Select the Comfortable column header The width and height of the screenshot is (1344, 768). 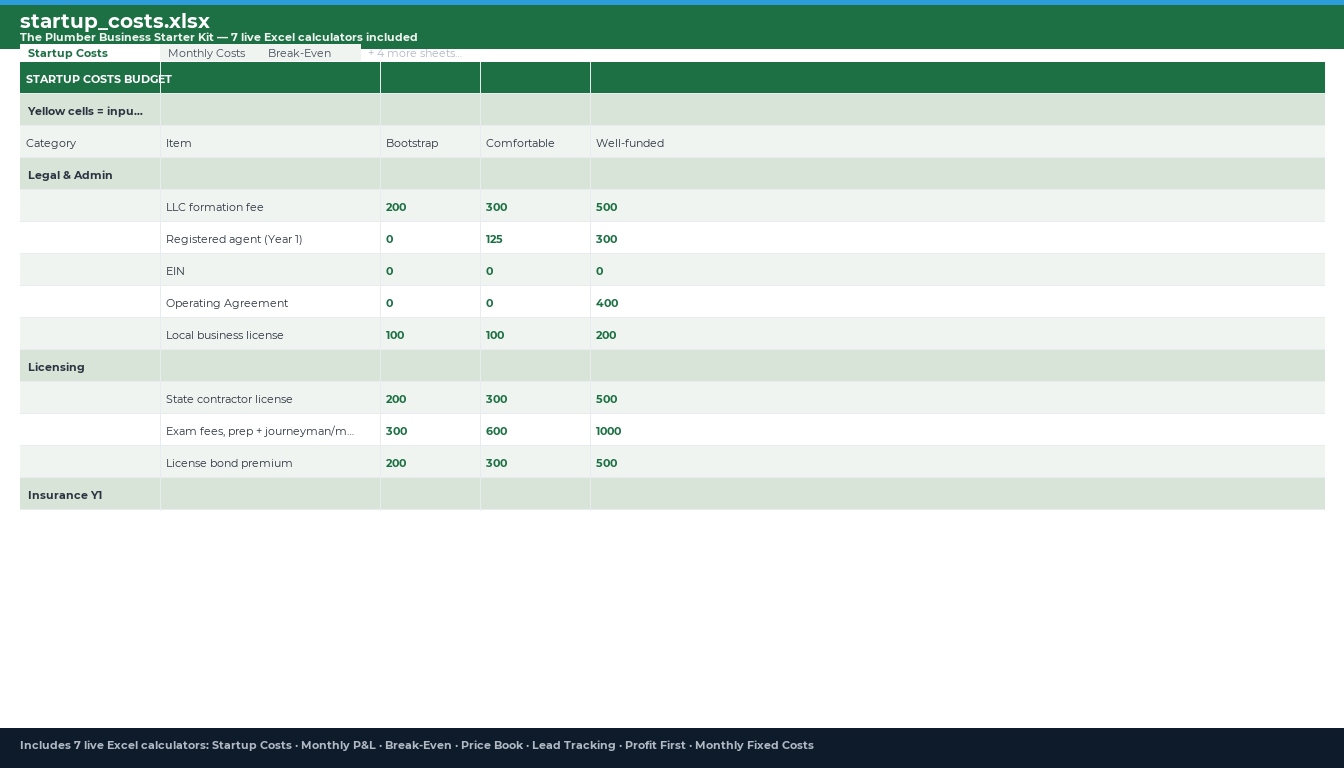535,142
